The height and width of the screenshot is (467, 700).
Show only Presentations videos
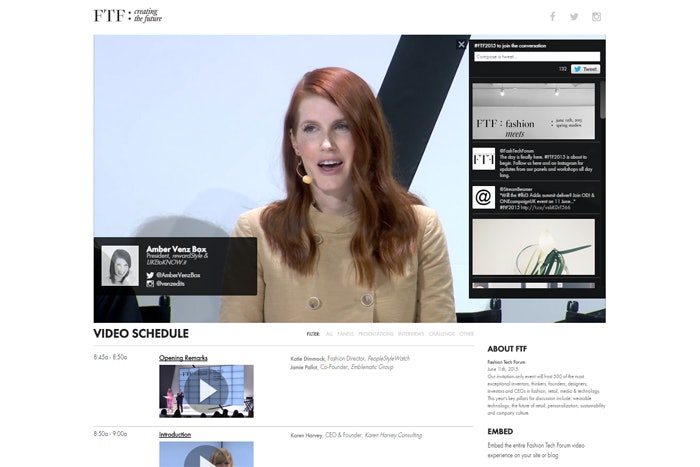pyautogui.click(x=376, y=334)
